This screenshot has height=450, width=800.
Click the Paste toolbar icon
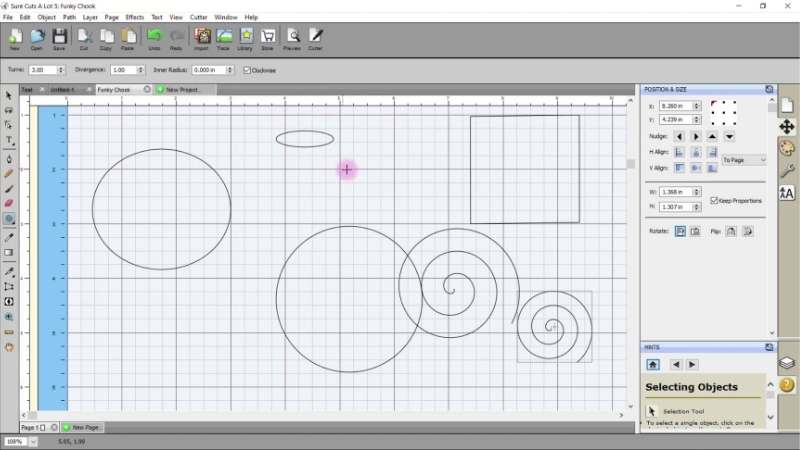pyautogui.click(x=128, y=39)
